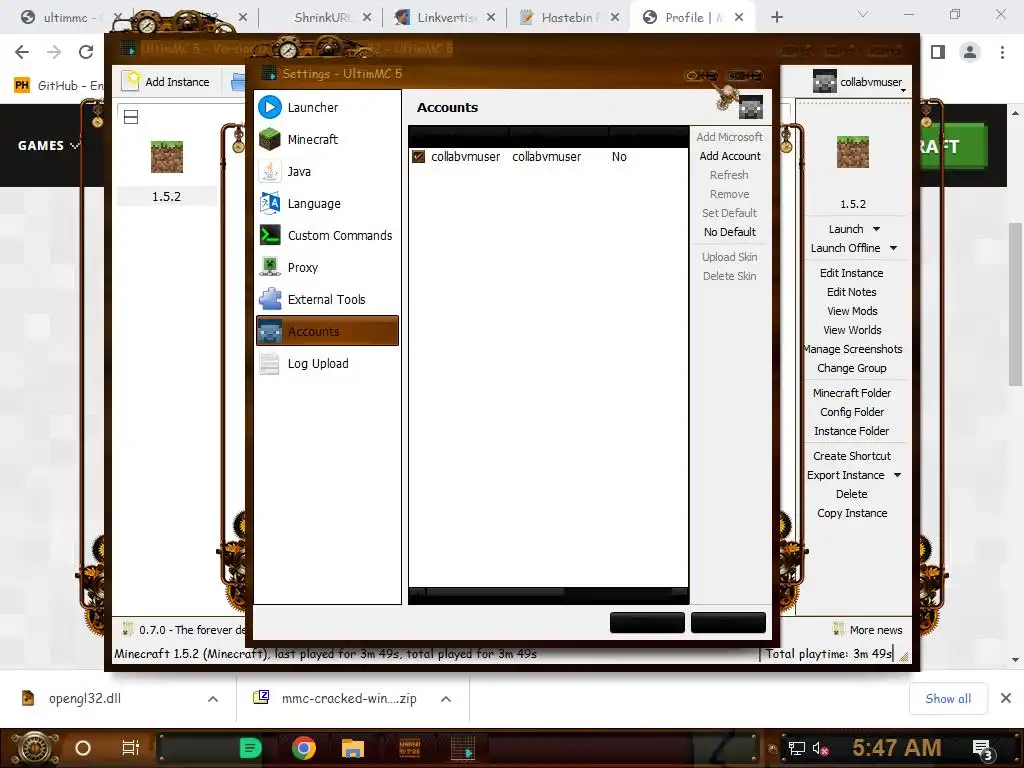1024x768 pixels.
Task: Click the account avatar in Accounts header
Action: click(750, 108)
